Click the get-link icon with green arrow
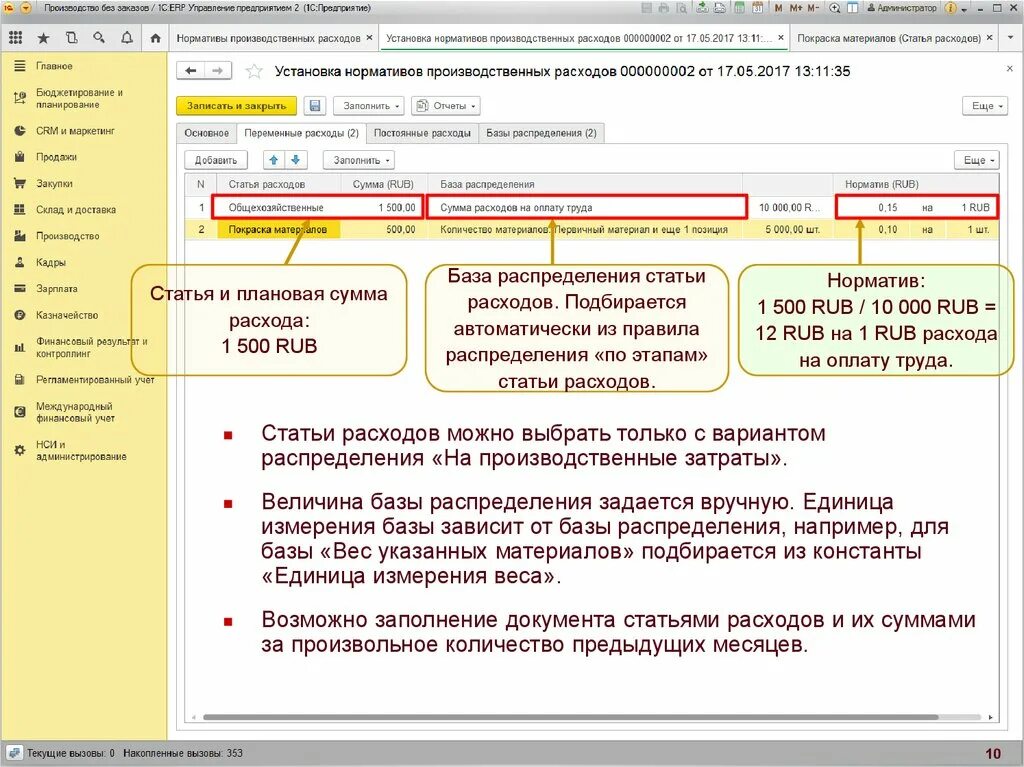 click(x=702, y=8)
